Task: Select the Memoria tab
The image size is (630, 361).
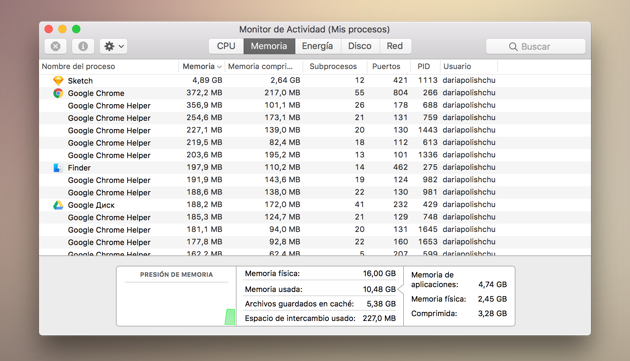Action: (269, 46)
